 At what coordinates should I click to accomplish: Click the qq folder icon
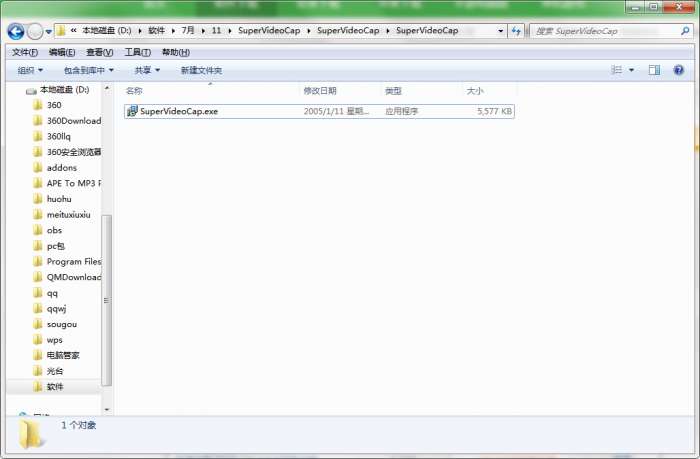[x=38, y=293]
